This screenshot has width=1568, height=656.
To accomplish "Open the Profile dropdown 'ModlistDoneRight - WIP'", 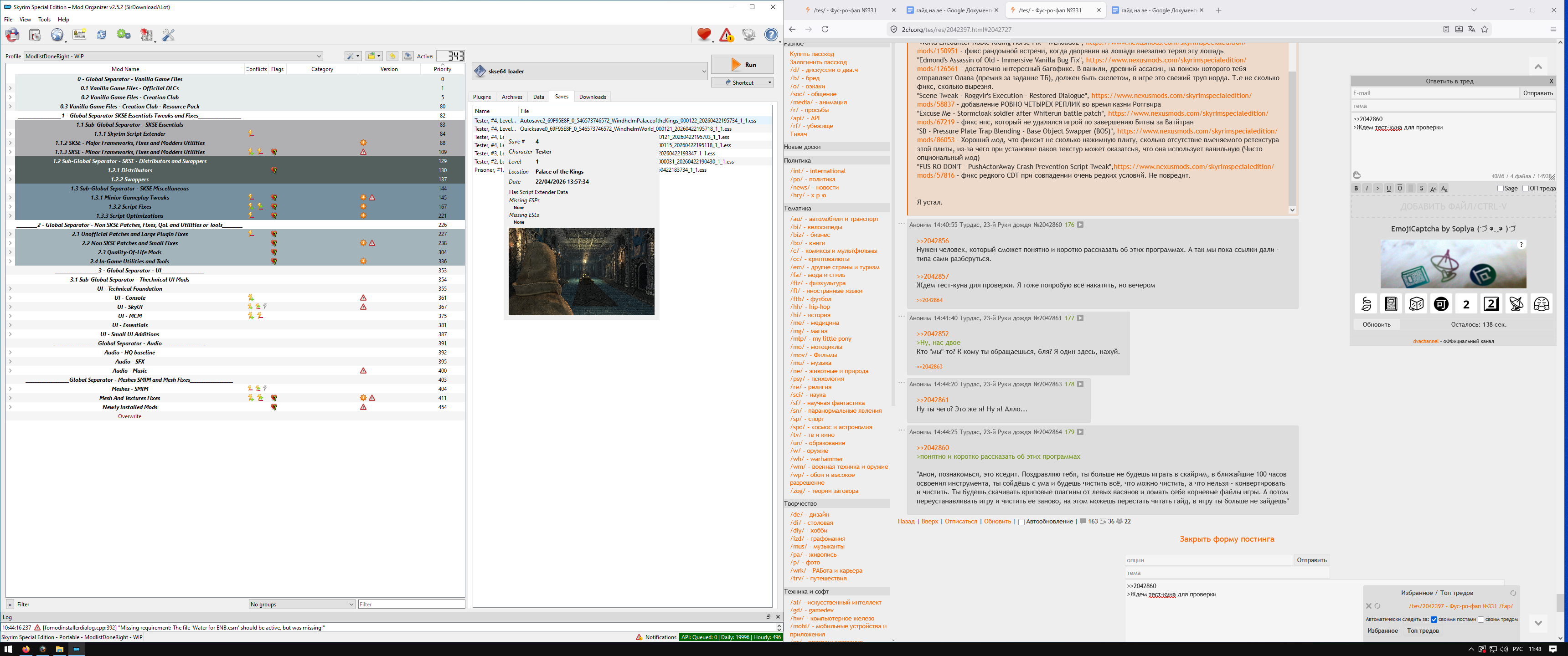I will coord(173,56).
